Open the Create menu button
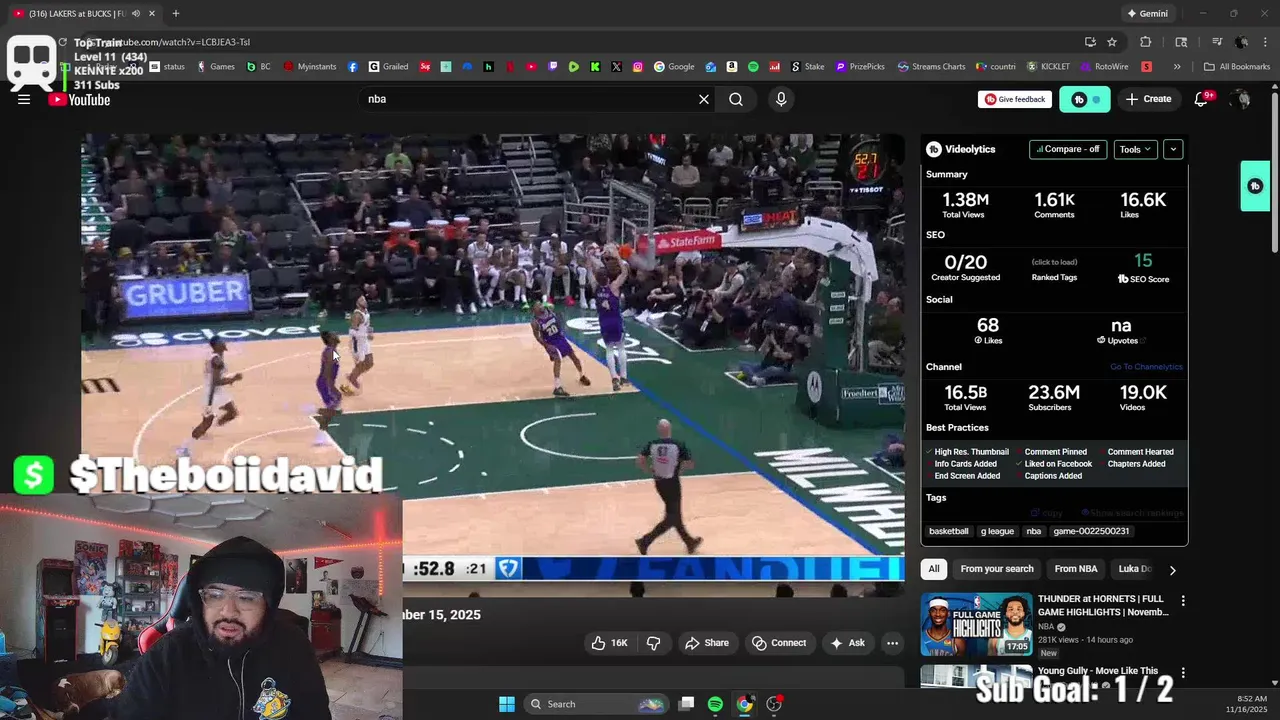The image size is (1280, 720). pyautogui.click(x=1148, y=99)
